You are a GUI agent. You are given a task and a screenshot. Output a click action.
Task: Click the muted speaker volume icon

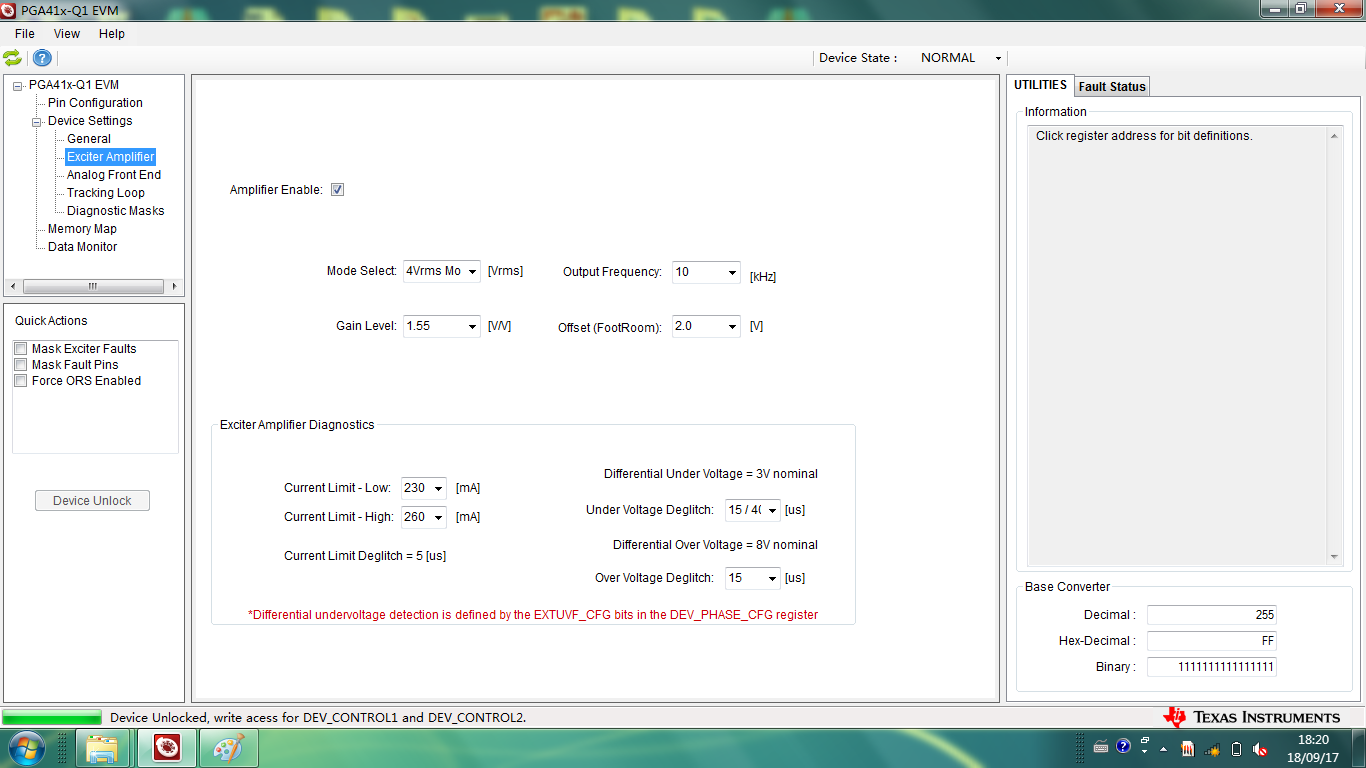(x=1260, y=748)
